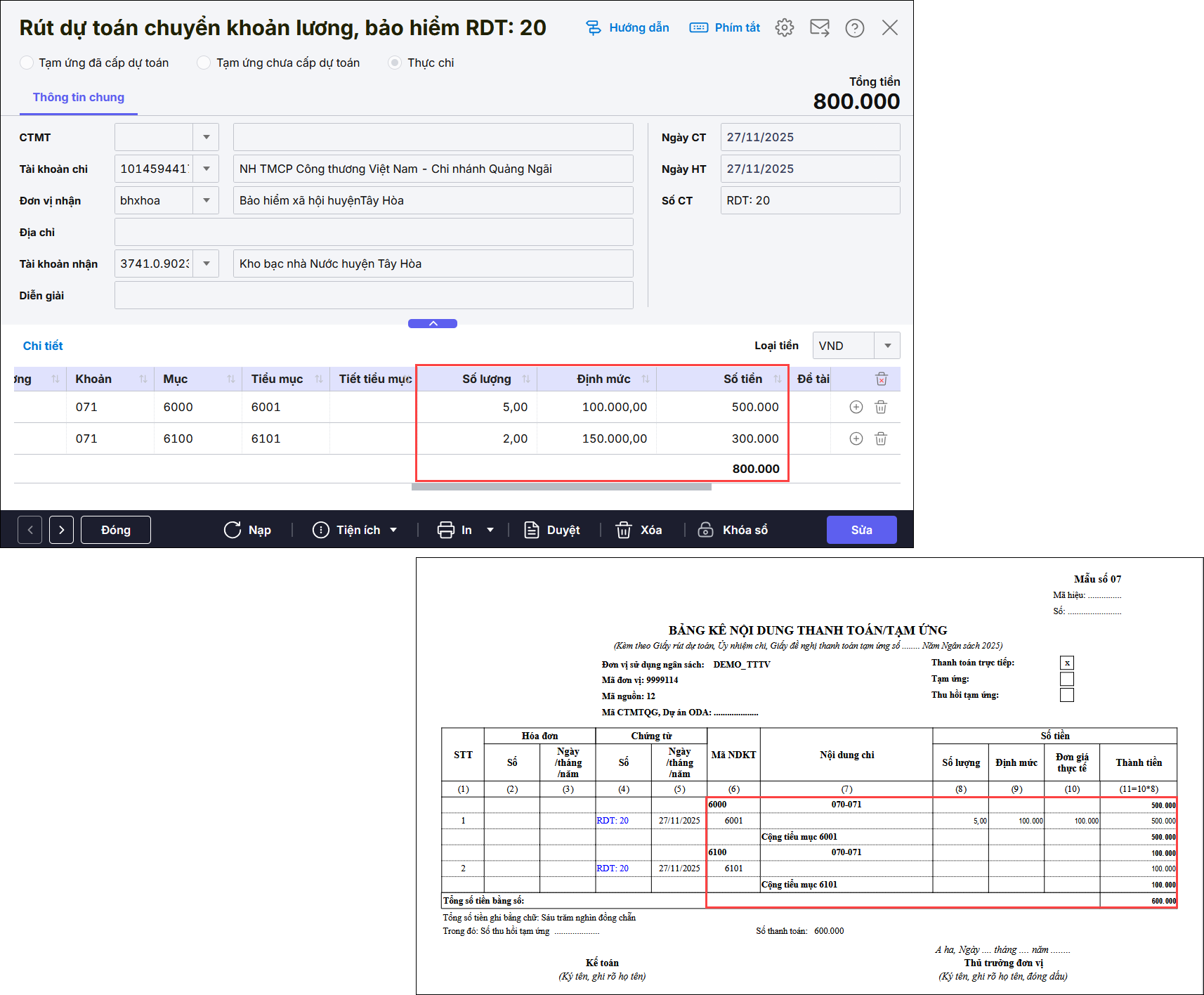
Task: Click the 'Sửa' button
Action: pyautogui.click(x=861, y=530)
